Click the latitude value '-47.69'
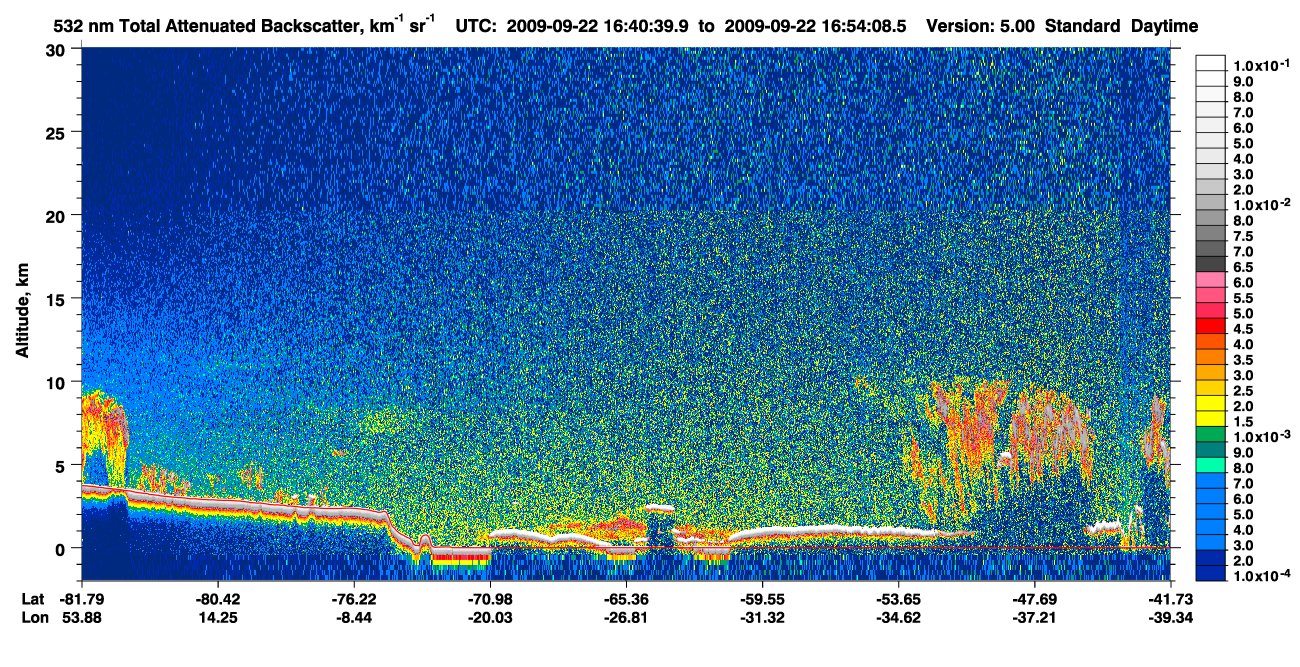The height and width of the screenshot is (667, 1300). [x=1034, y=600]
